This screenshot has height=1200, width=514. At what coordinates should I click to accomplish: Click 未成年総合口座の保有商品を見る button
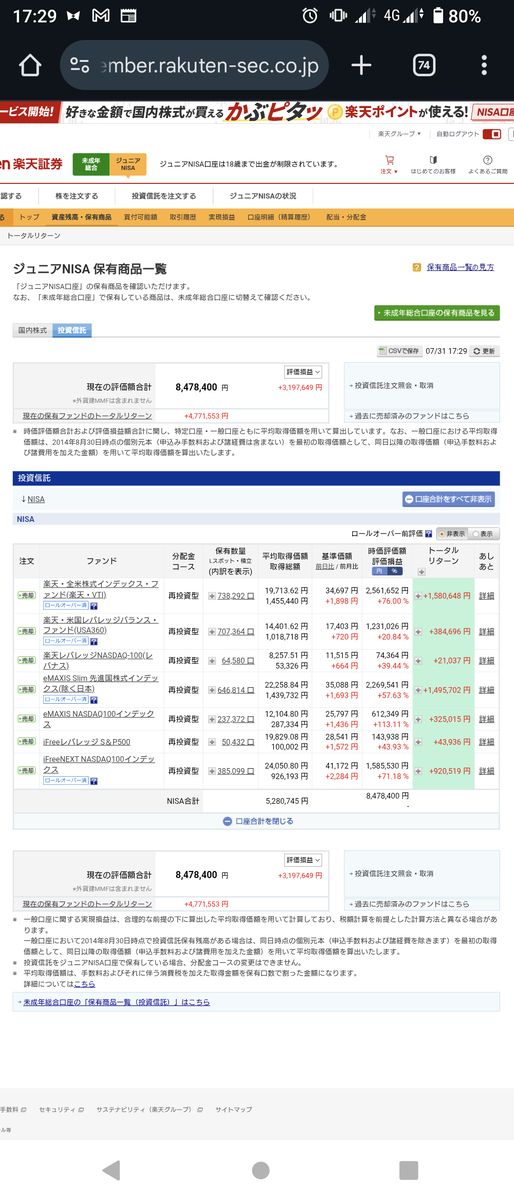(x=436, y=313)
